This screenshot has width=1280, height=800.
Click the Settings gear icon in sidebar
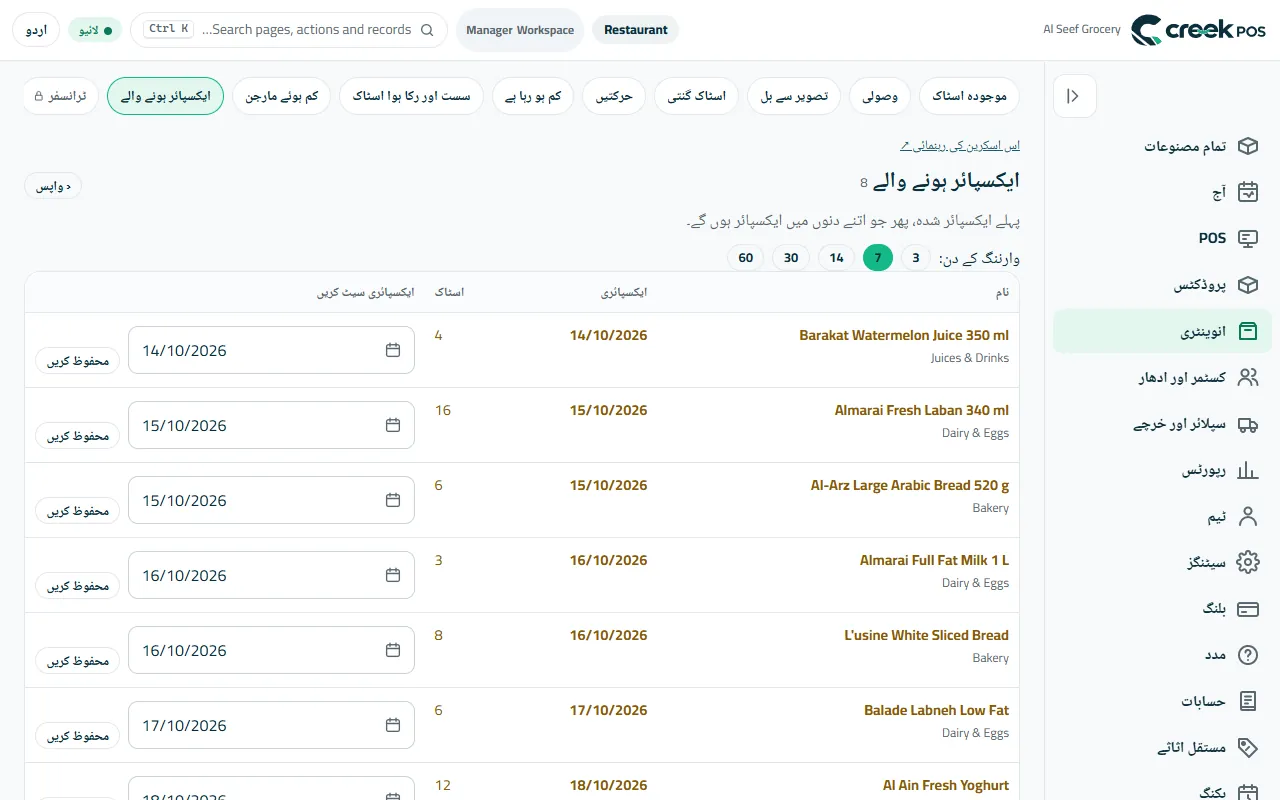(1247, 562)
